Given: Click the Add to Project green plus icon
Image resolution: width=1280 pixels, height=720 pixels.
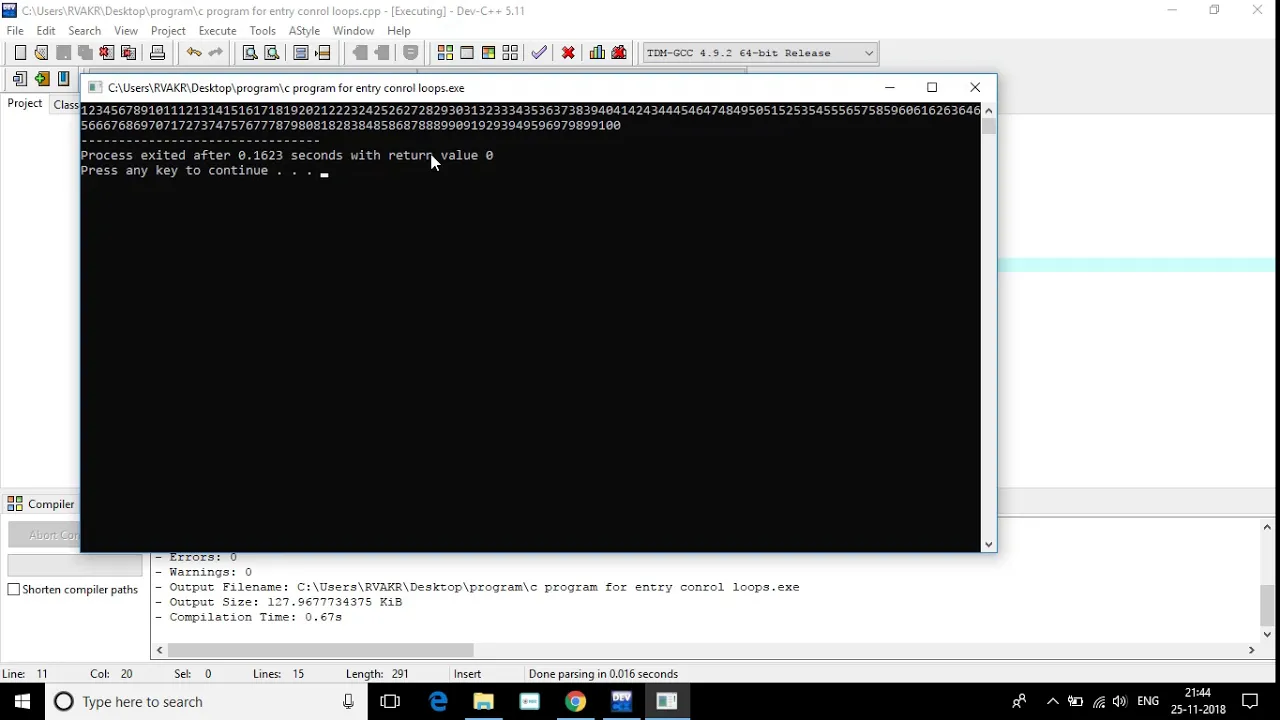Looking at the screenshot, I should click(41, 79).
